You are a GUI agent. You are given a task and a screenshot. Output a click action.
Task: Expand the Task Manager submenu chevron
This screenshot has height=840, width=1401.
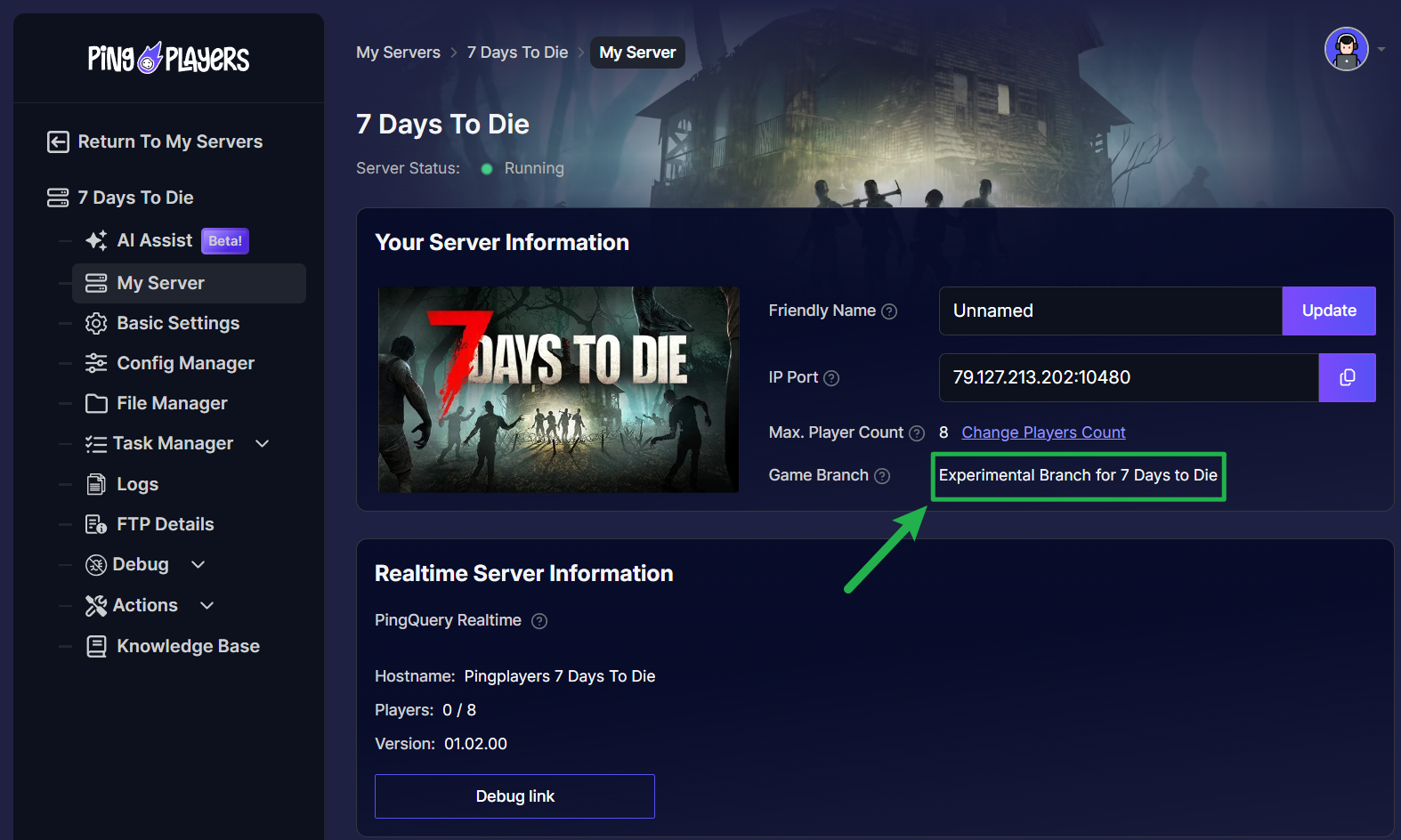click(263, 443)
